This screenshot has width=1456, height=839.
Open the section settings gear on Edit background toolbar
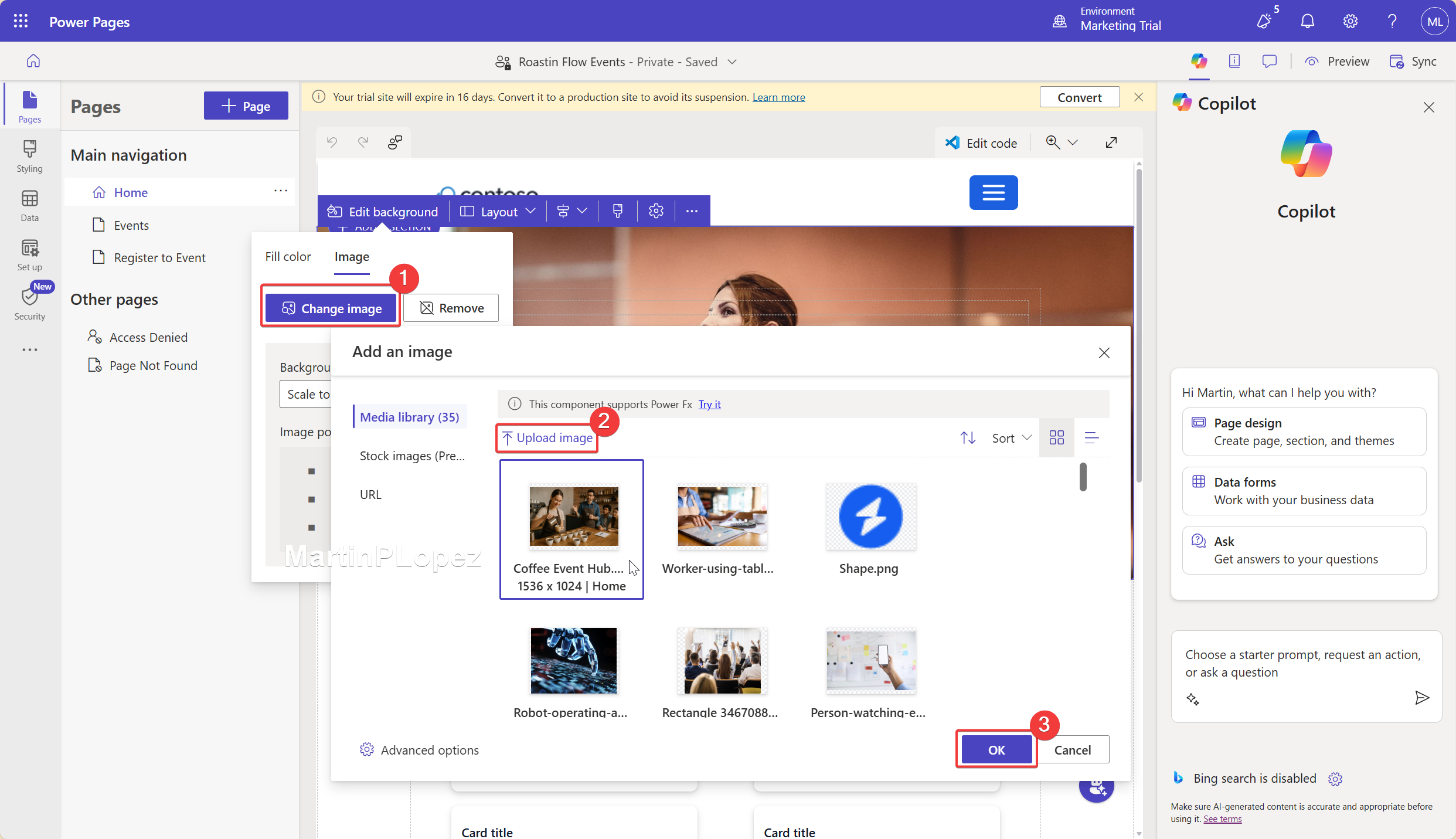click(655, 211)
